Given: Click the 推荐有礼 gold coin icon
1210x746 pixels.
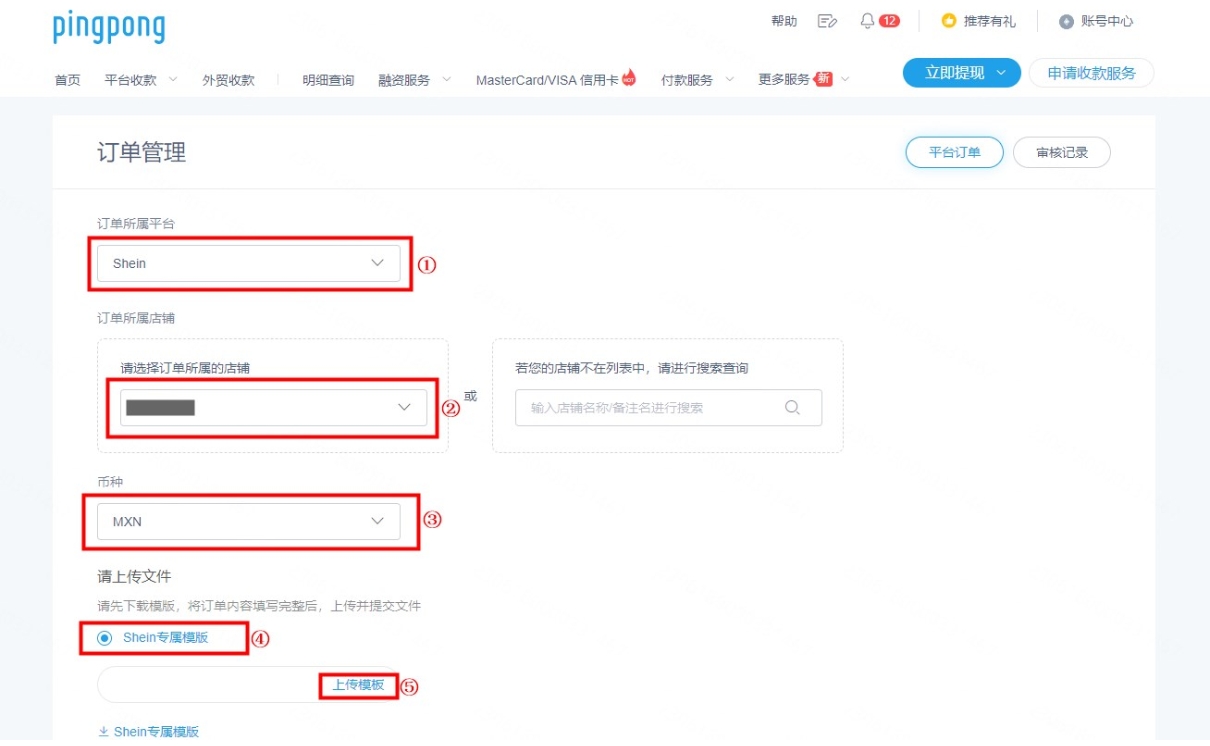Looking at the screenshot, I should (949, 21).
